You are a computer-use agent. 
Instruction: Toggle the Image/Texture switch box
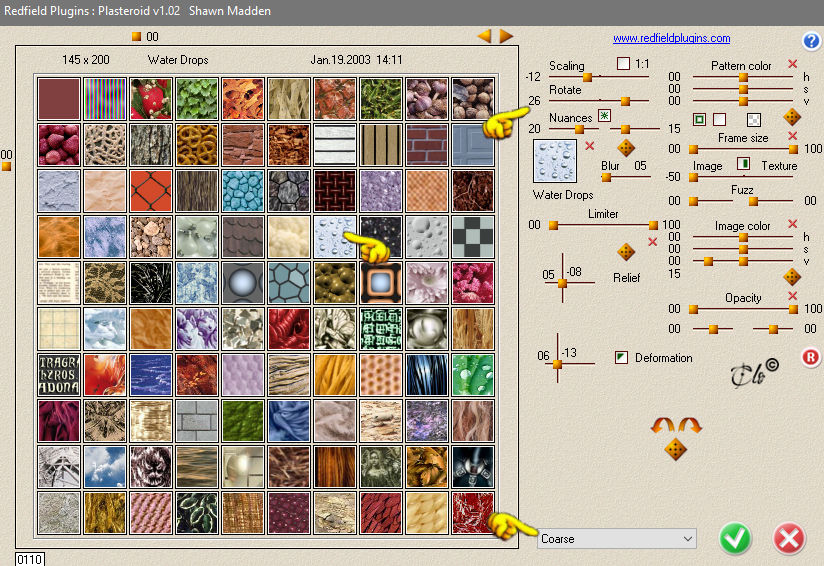tap(743, 163)
